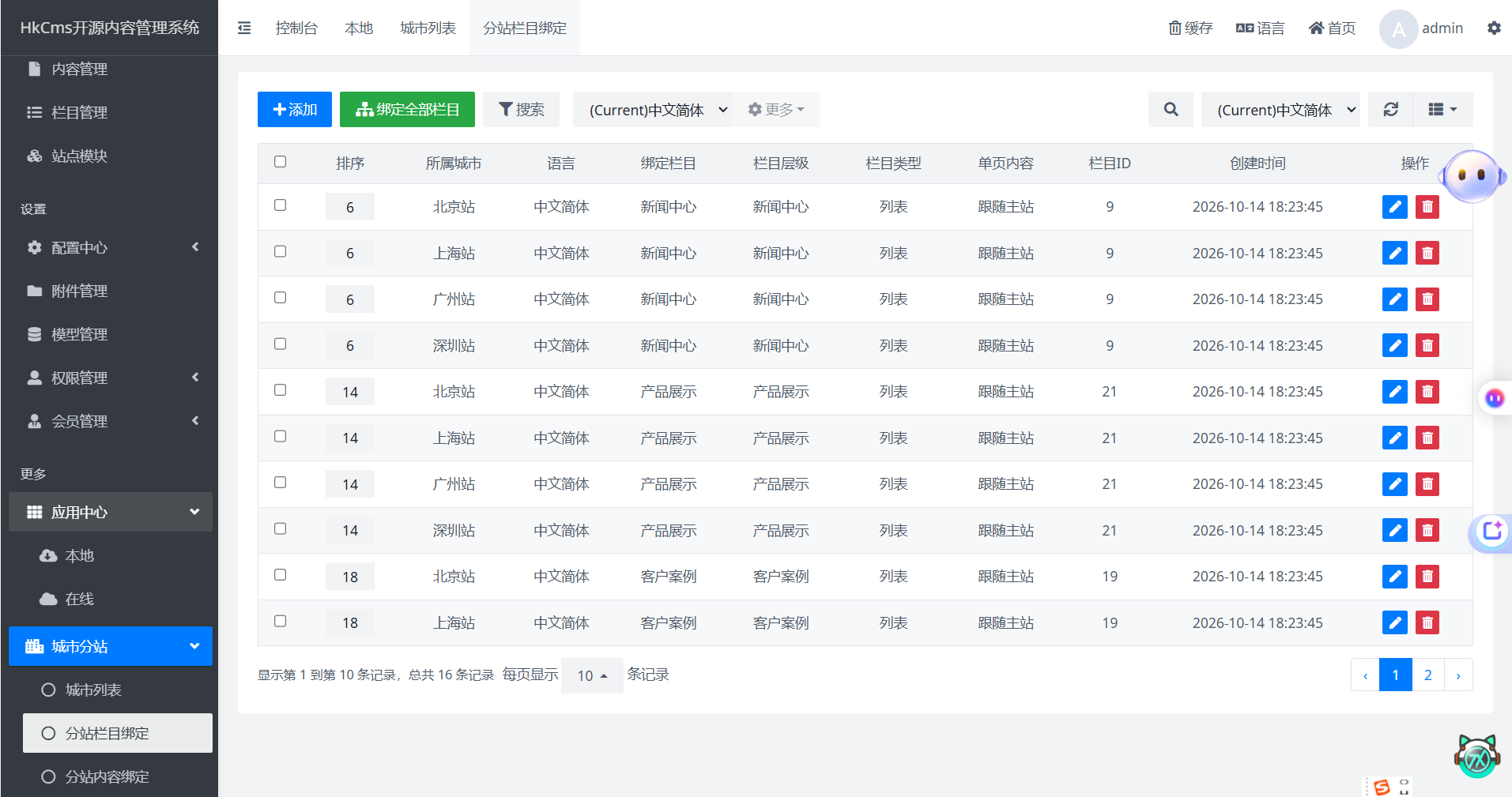The image size is (1512, 797).
Task: Change page size dropdown showing 10
Action: 592,676
